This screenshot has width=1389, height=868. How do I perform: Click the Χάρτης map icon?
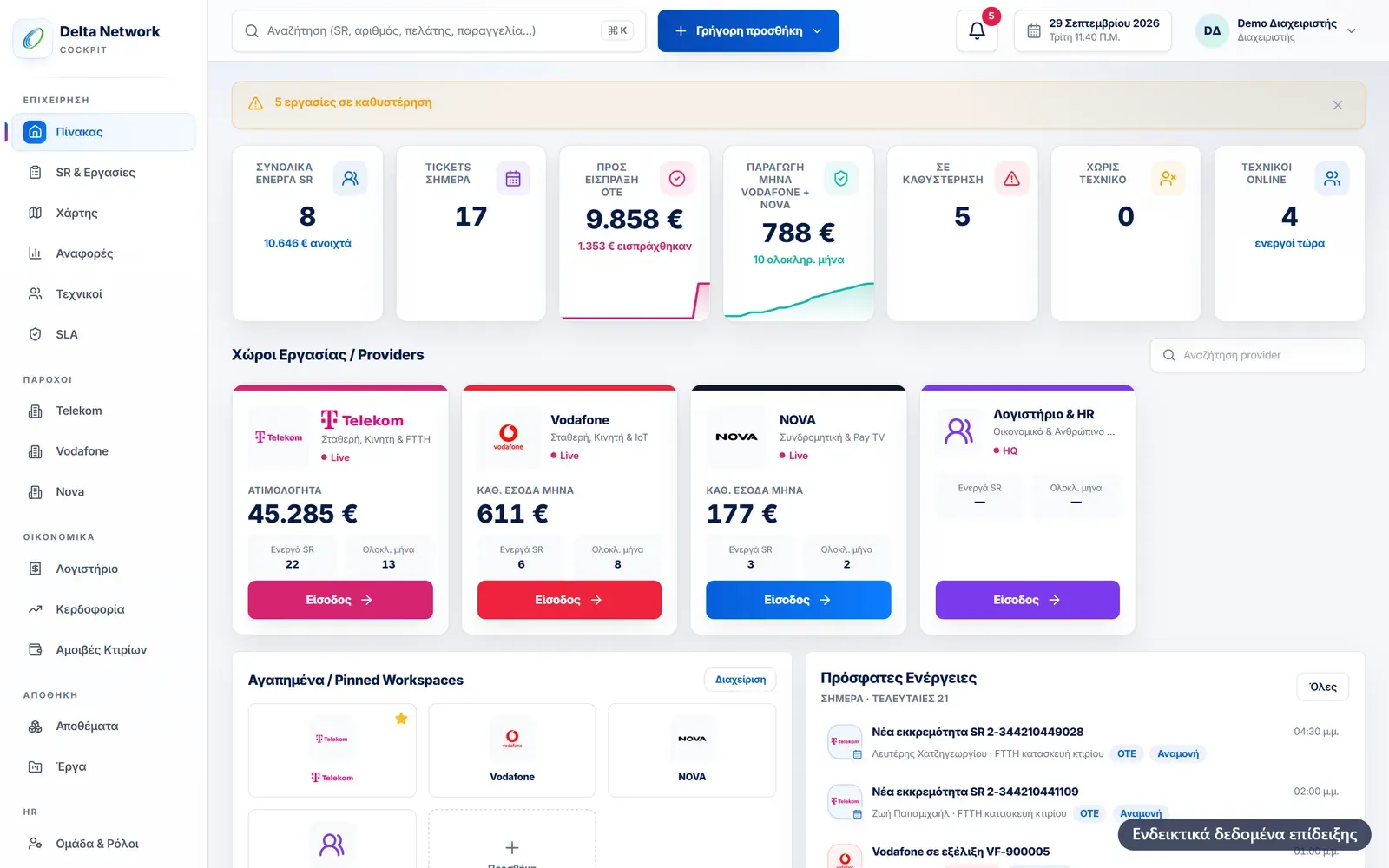click(36, 213)
